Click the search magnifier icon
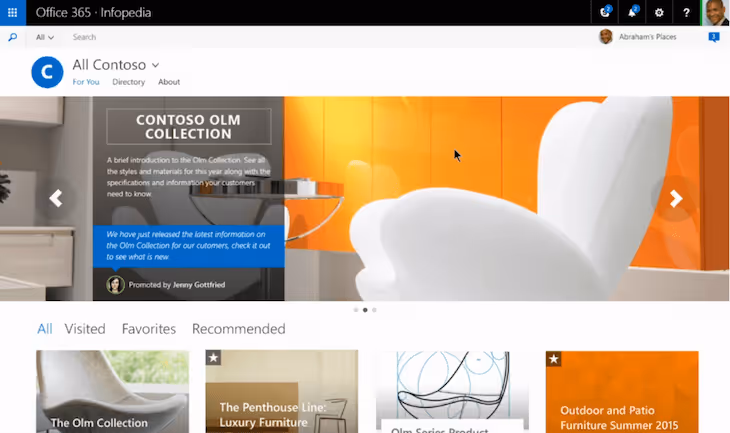This screenshot has width=730, height=433. pos(13,37)
